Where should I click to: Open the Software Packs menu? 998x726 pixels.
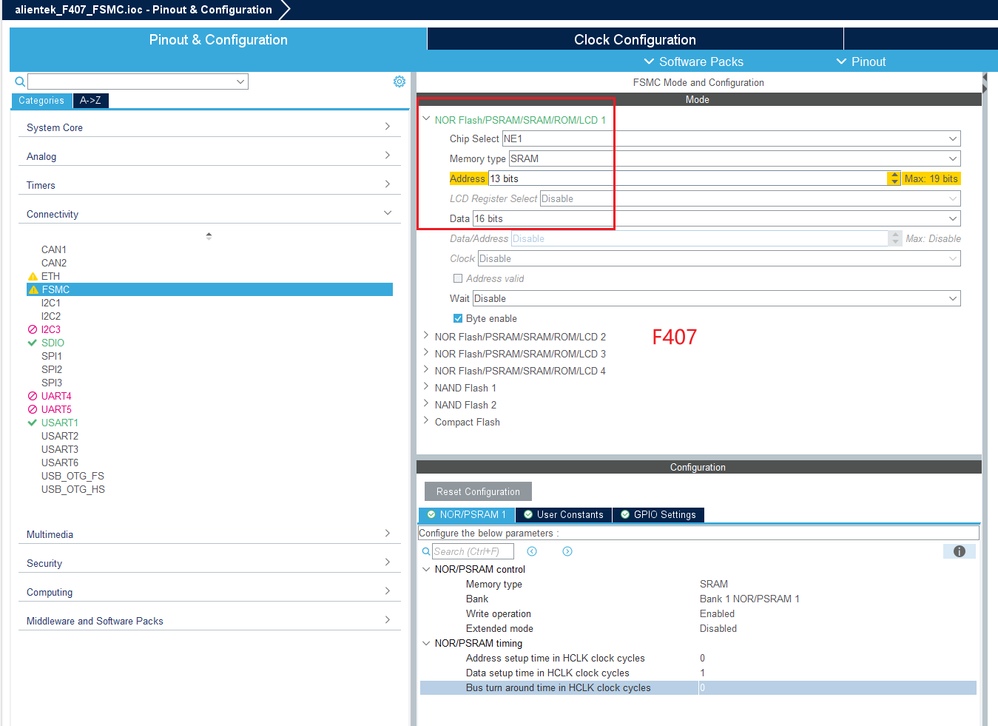pyautogui.click(x=694, y=62)
